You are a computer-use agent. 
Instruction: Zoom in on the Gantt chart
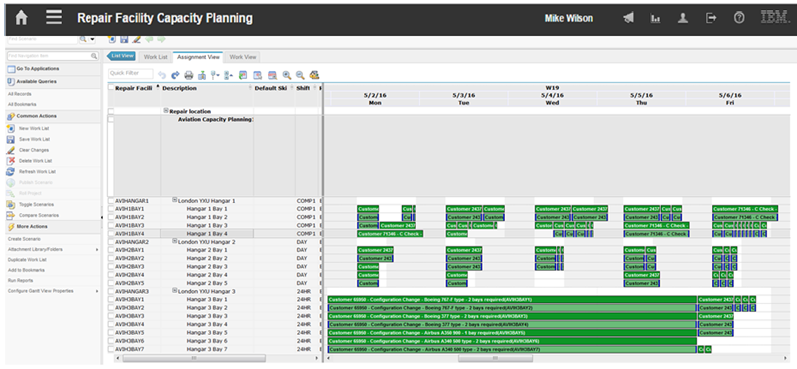tap(287, 75)
